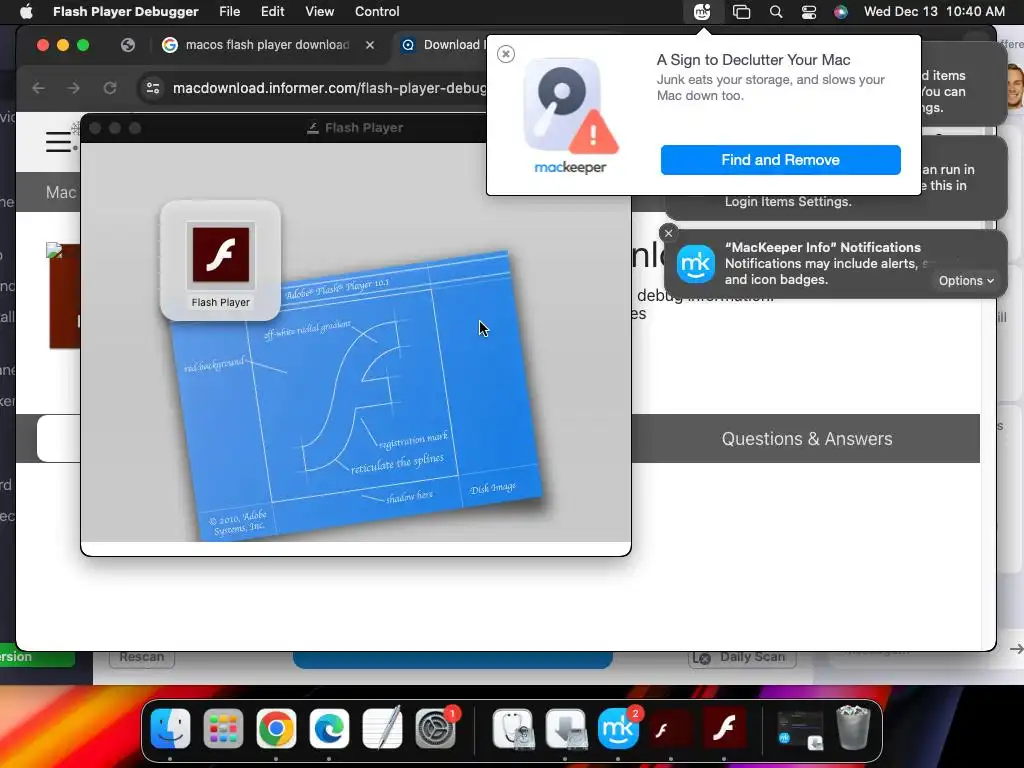This screenshot has width=1024, height=768.
Task: Open the hamburger menu on the webpage
Action: coord(58,141)
